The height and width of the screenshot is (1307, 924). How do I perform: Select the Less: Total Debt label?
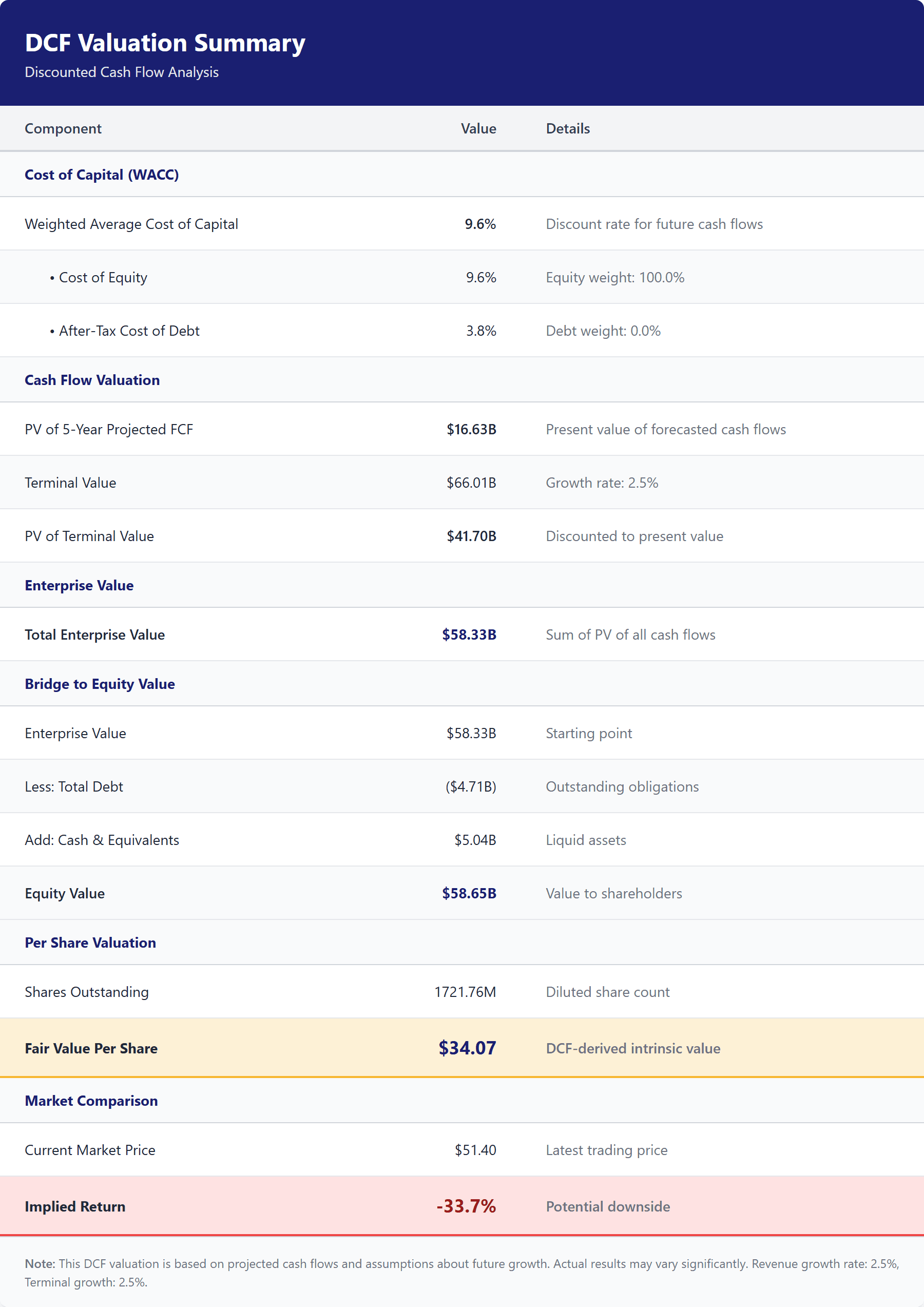pos(74,787)
